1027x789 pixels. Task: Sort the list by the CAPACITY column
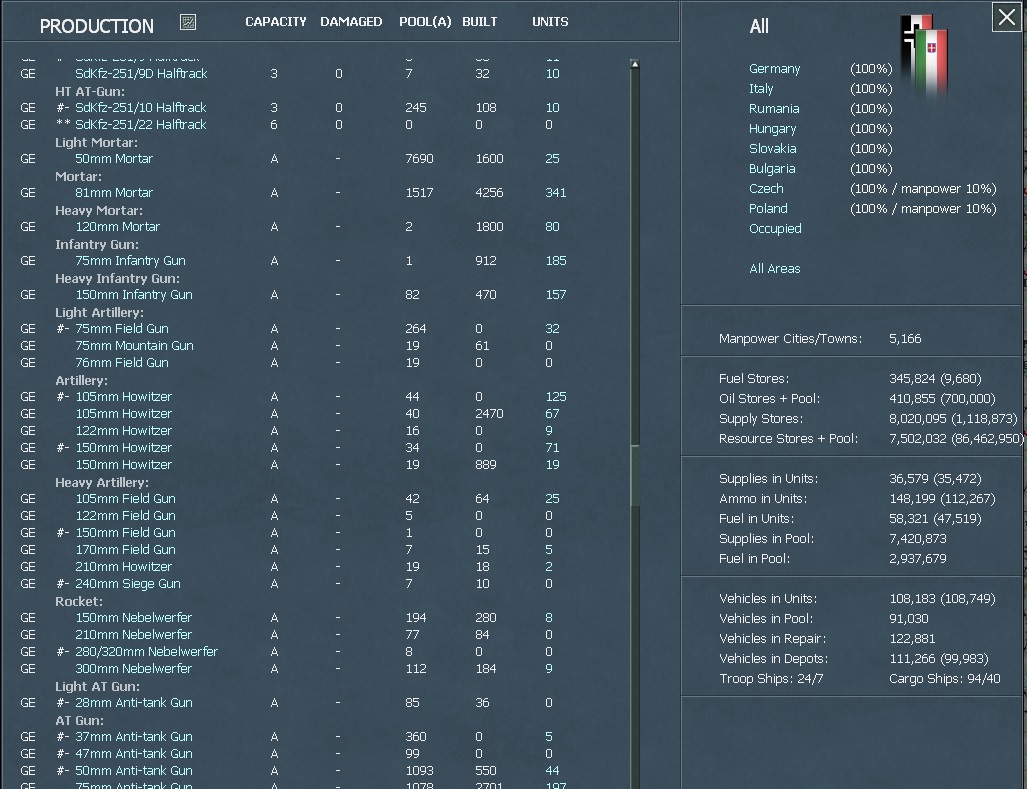[276, 21]
